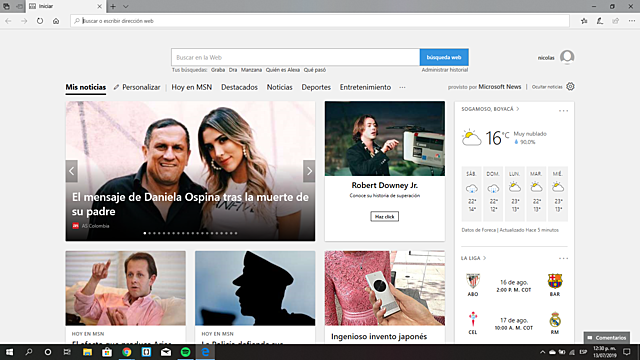Refresh the page
The width and height of the screenshot is (640, 360).
pyautogui.click(x=40, y=21)
